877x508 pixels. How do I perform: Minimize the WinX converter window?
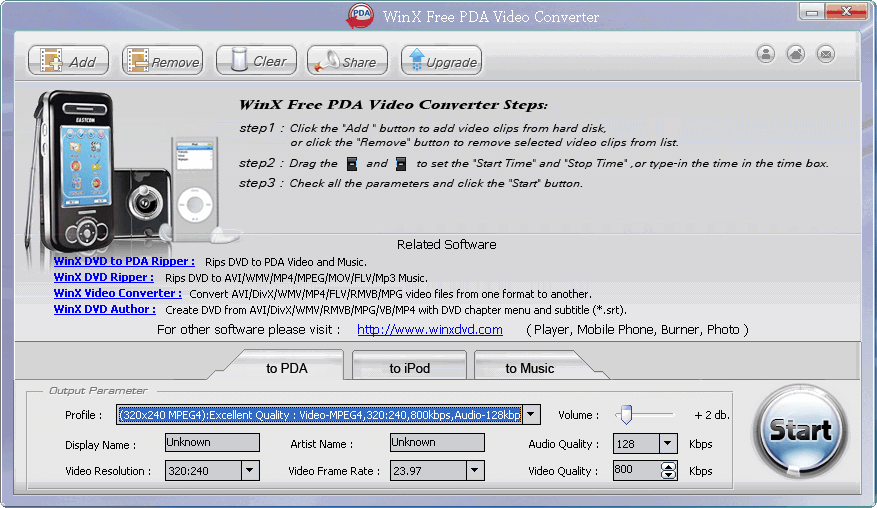tap(812, 12)
